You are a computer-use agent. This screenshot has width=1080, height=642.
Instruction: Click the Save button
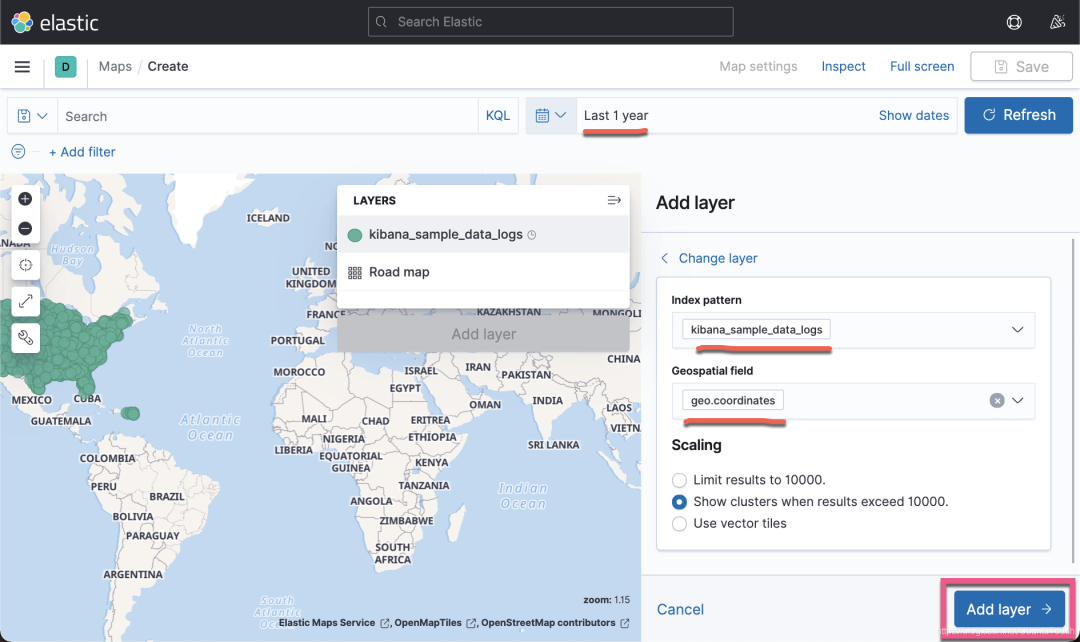coord(1021,67)
